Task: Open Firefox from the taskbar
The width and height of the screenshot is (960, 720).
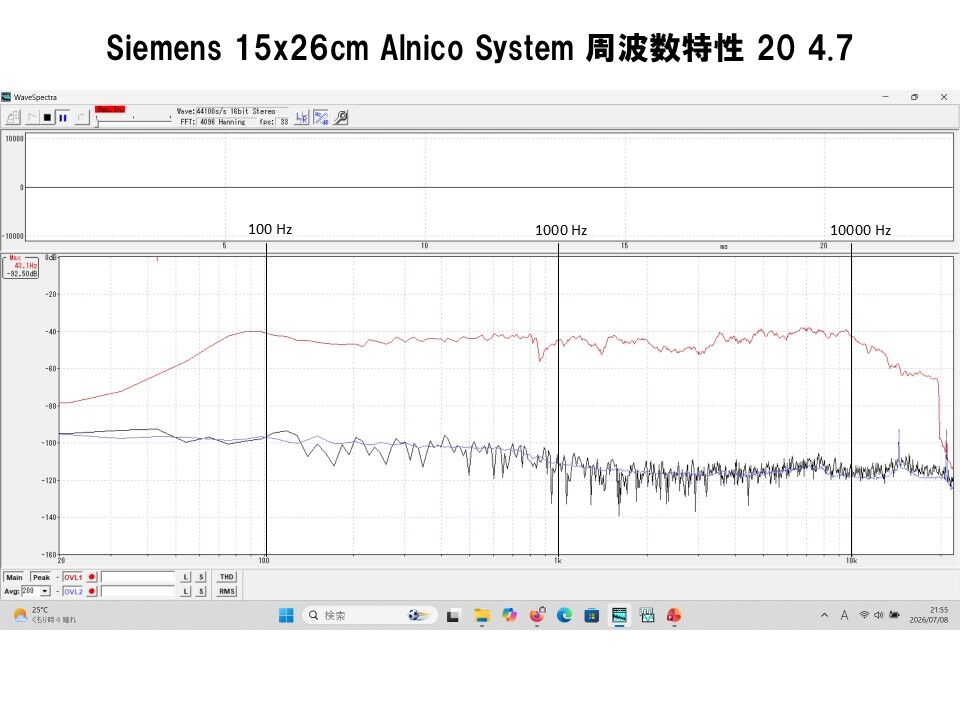Action: 537,615
